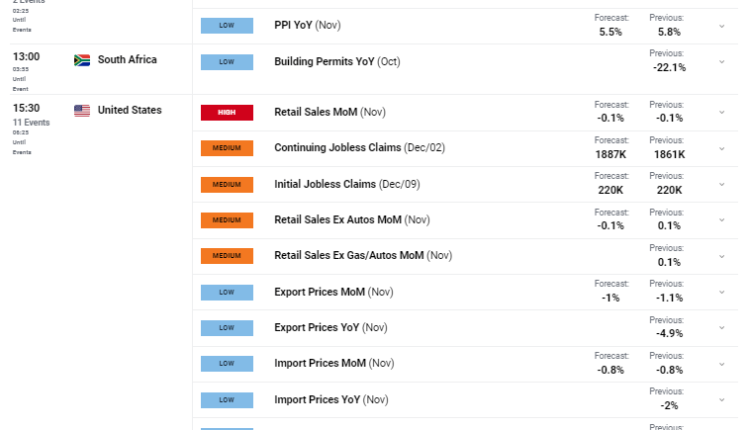
Task: Click MEDIUM badge beside Initial Jobless Claims
Action: tap(227, 185)
